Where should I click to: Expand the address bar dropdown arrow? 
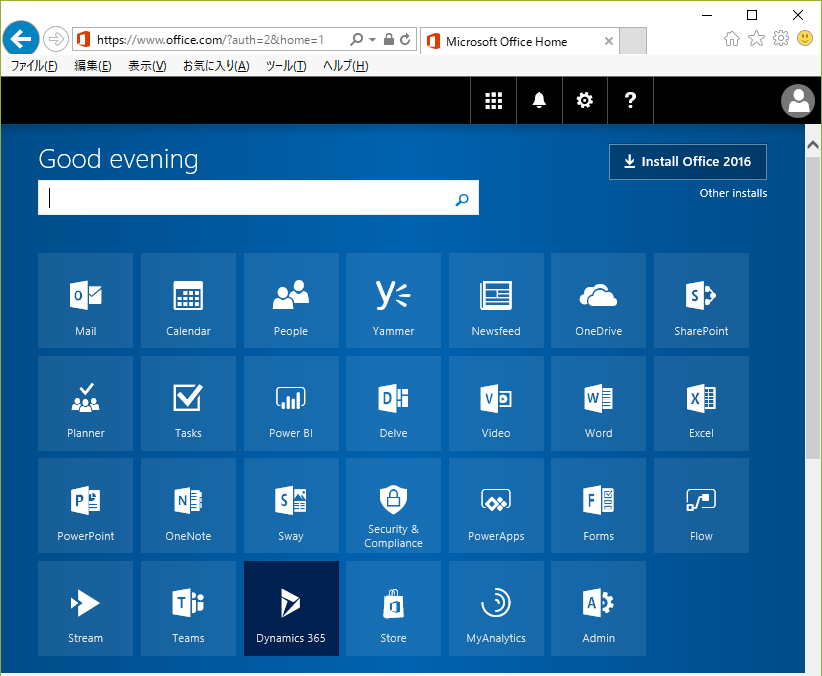(373, 40)
